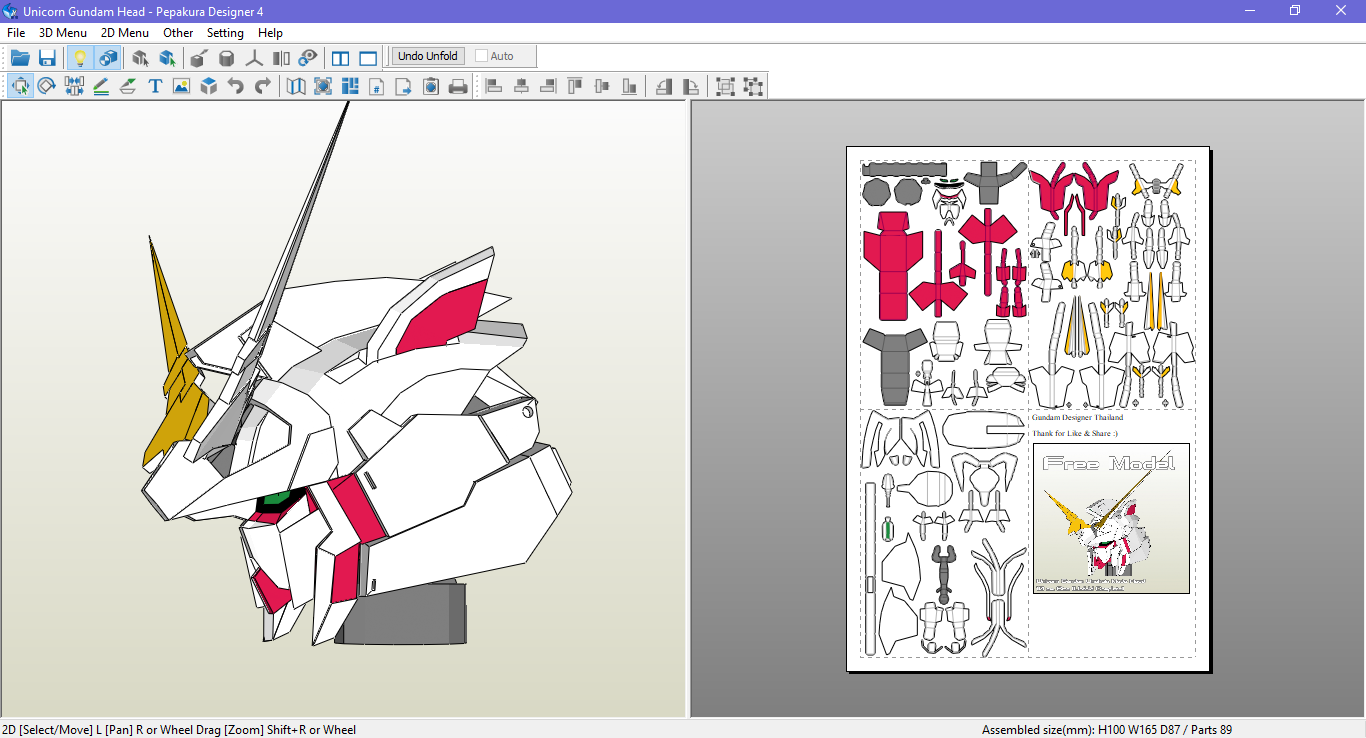
Task: Select the Edit Flaps pencil tool
Action: (101, 86)
